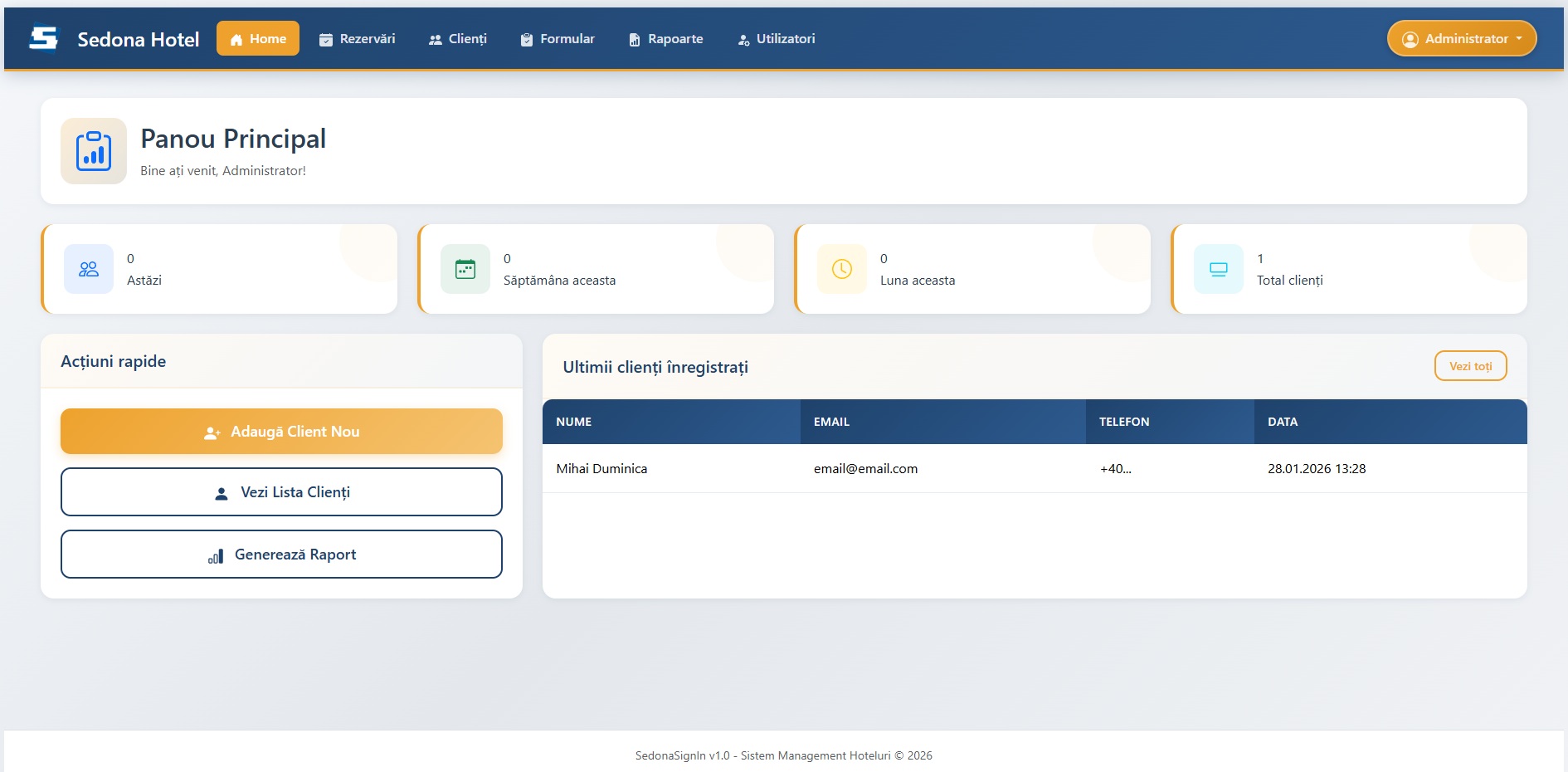
Task: Click the NUME column header
Action: point(574,422)
